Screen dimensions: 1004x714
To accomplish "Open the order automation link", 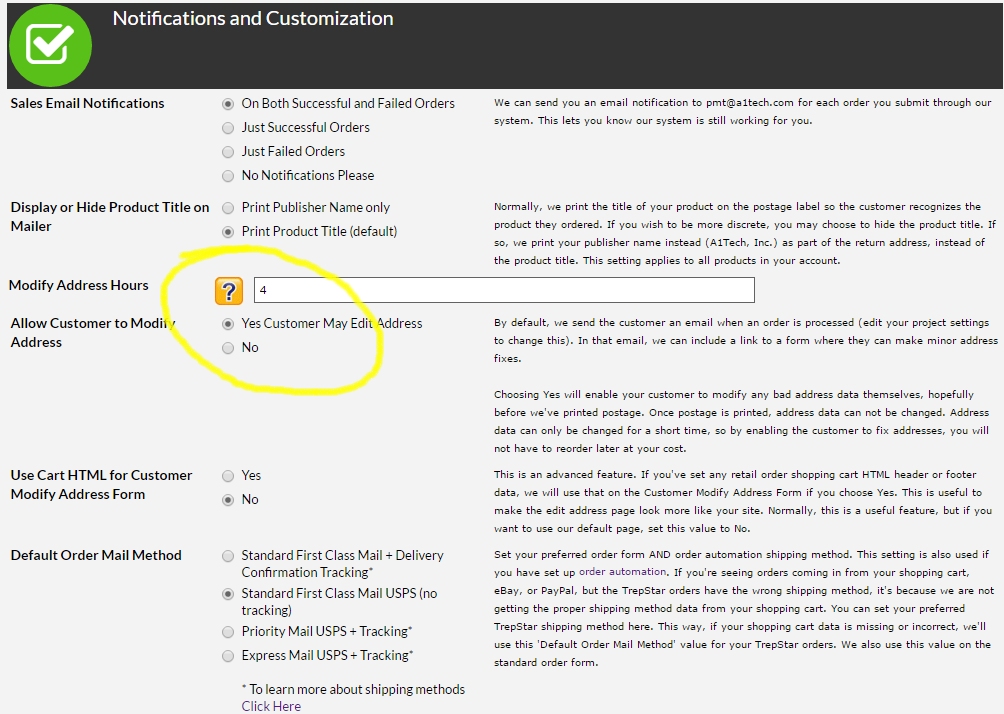I will (x=622, y=572).
